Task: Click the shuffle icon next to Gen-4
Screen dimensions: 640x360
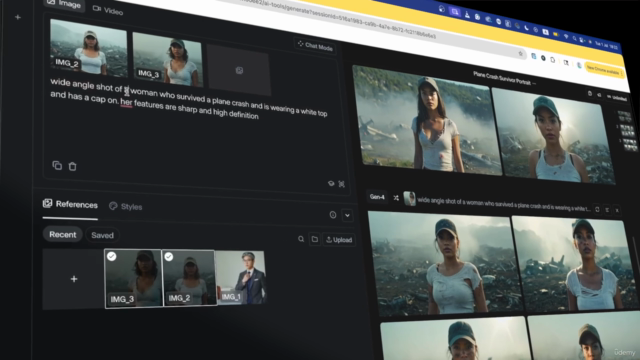Action: pyautogui.click(x=396, y=198)
